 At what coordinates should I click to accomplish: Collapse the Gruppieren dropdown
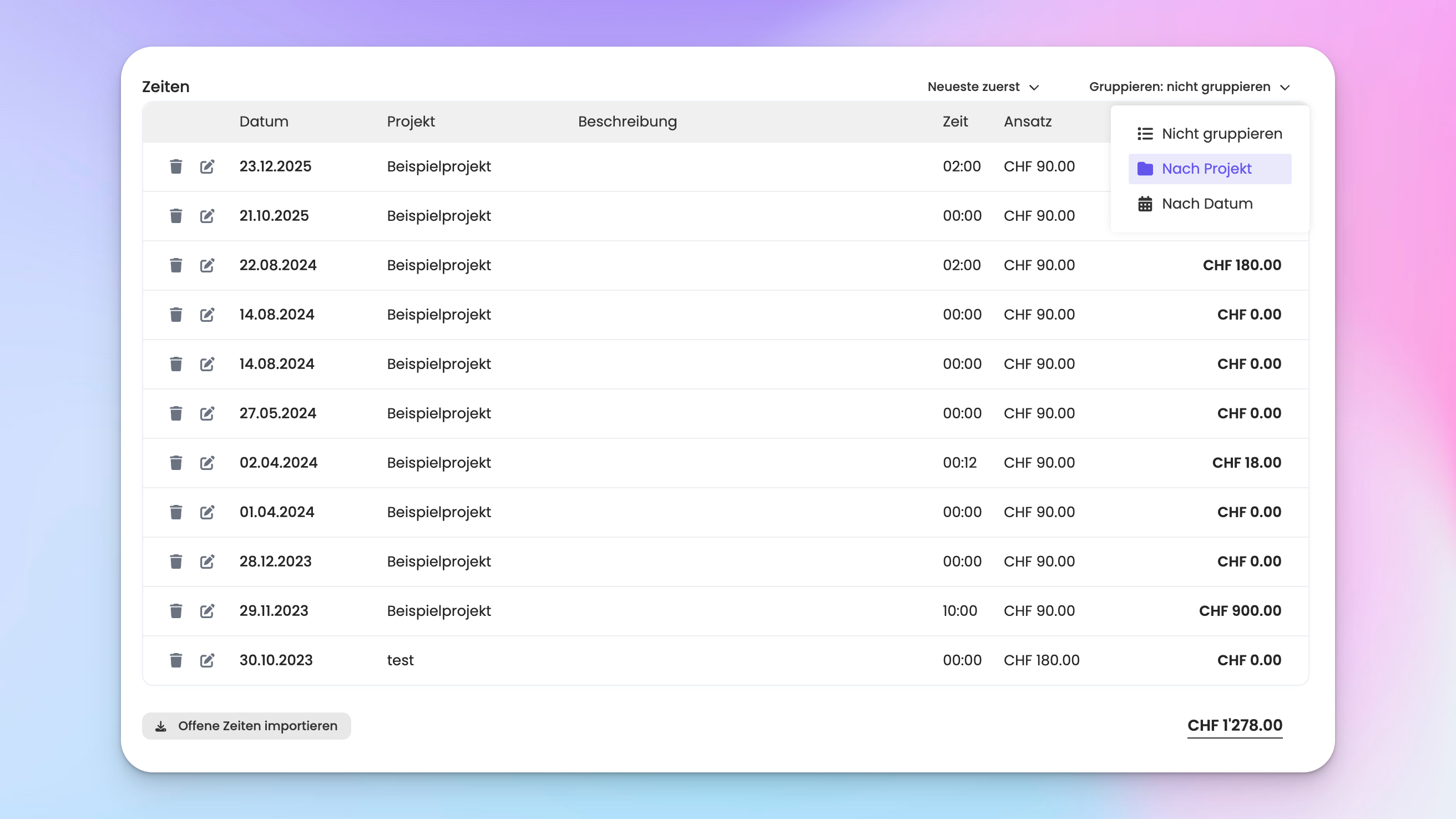click(x=1189, y=87)
